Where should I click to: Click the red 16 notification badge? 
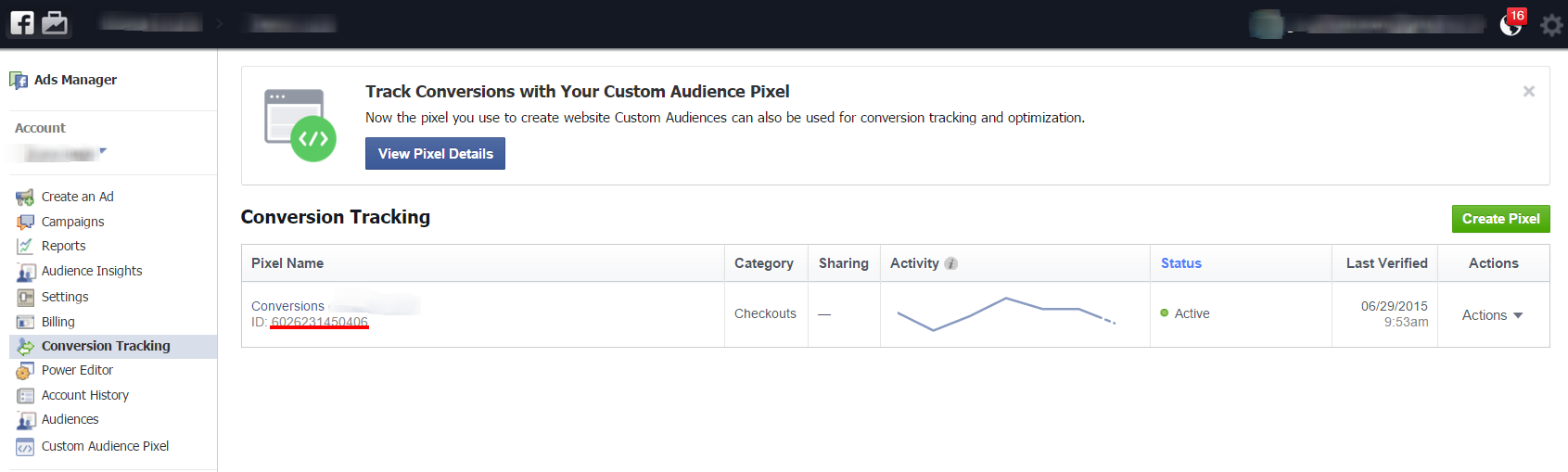coord(1517,16)
